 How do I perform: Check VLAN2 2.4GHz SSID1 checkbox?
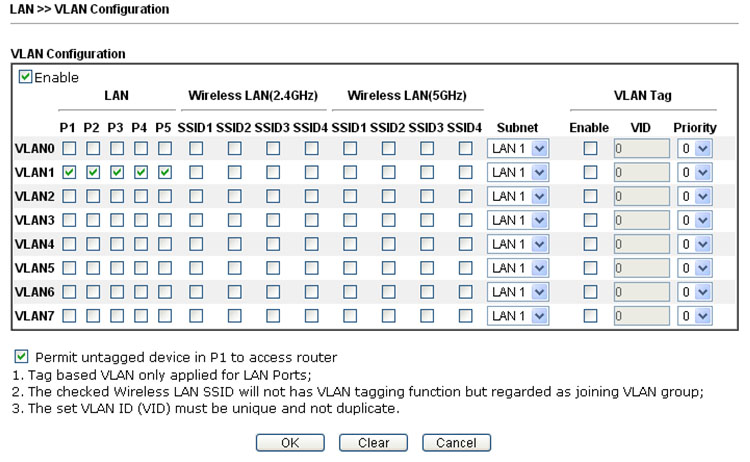click(196, 196)
